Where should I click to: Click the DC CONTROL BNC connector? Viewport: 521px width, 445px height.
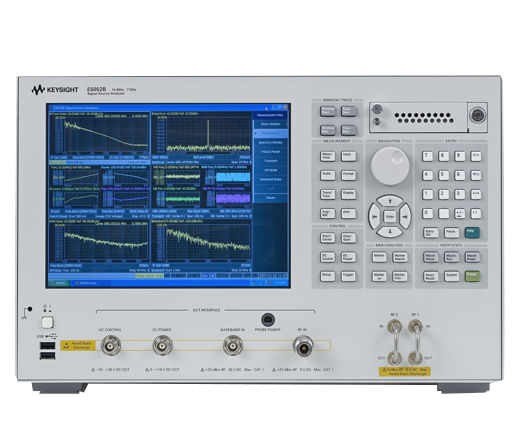coord(111,346)
